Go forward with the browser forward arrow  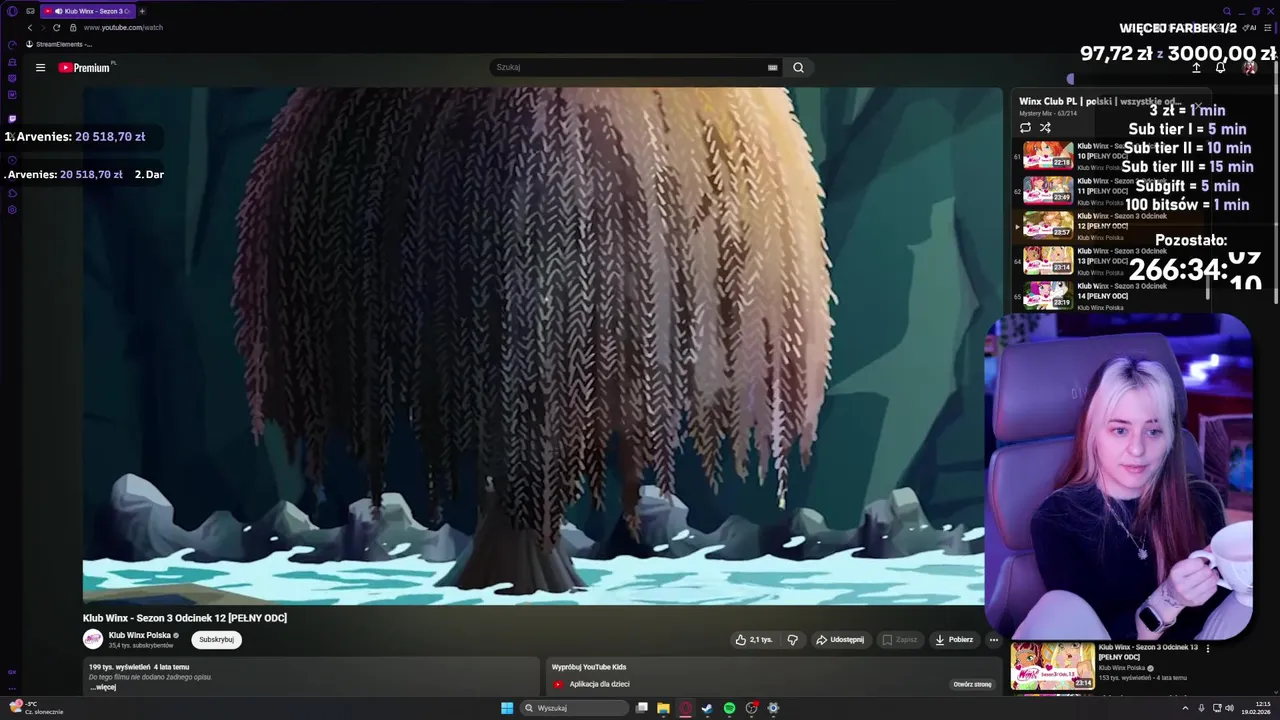(x=43, y=27)
